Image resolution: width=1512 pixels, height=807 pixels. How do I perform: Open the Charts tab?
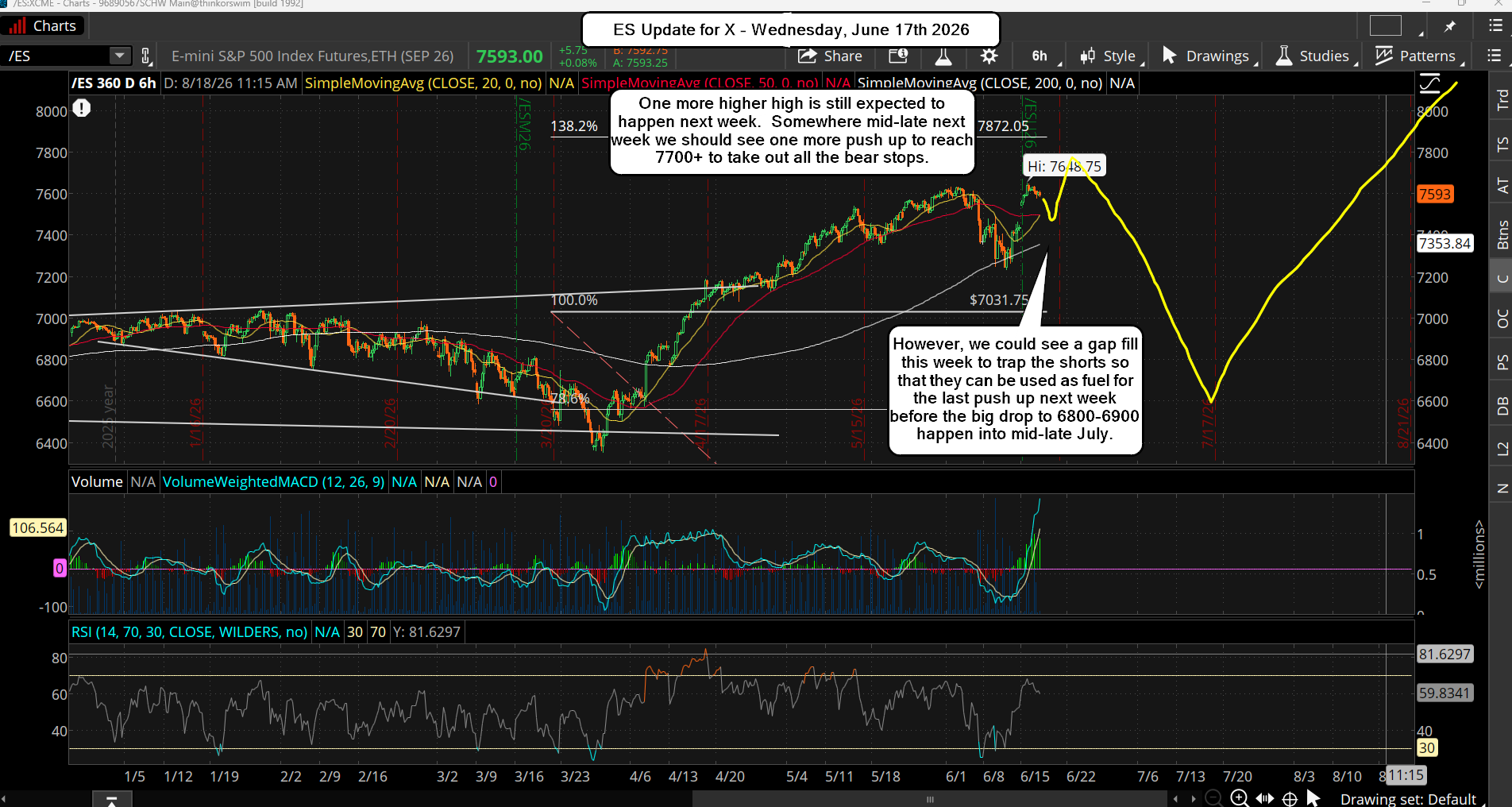[x=43, y=26]
